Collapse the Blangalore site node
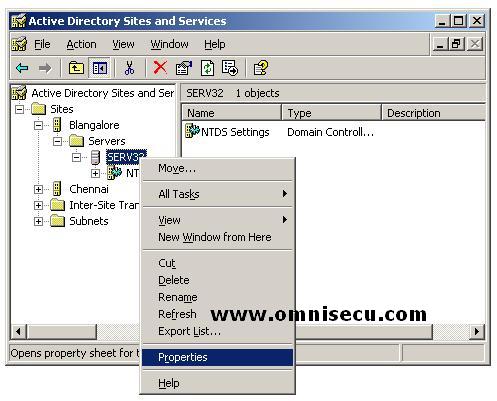The width and height of the screenshot is (497, 401). click(39, 125)
